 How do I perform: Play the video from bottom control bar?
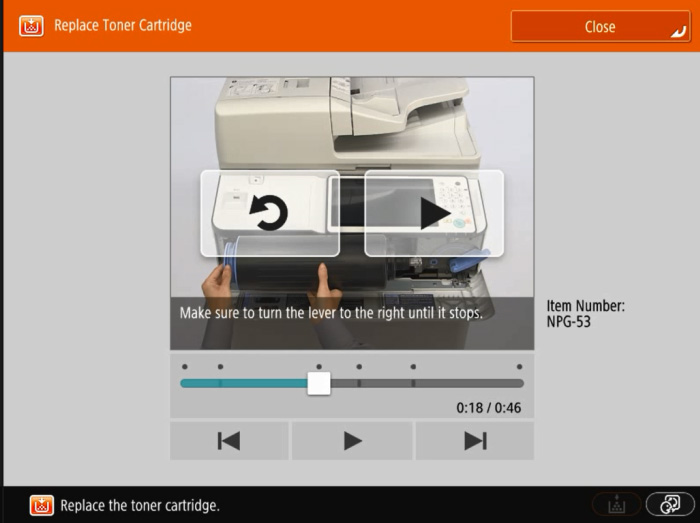pos(352,441)
